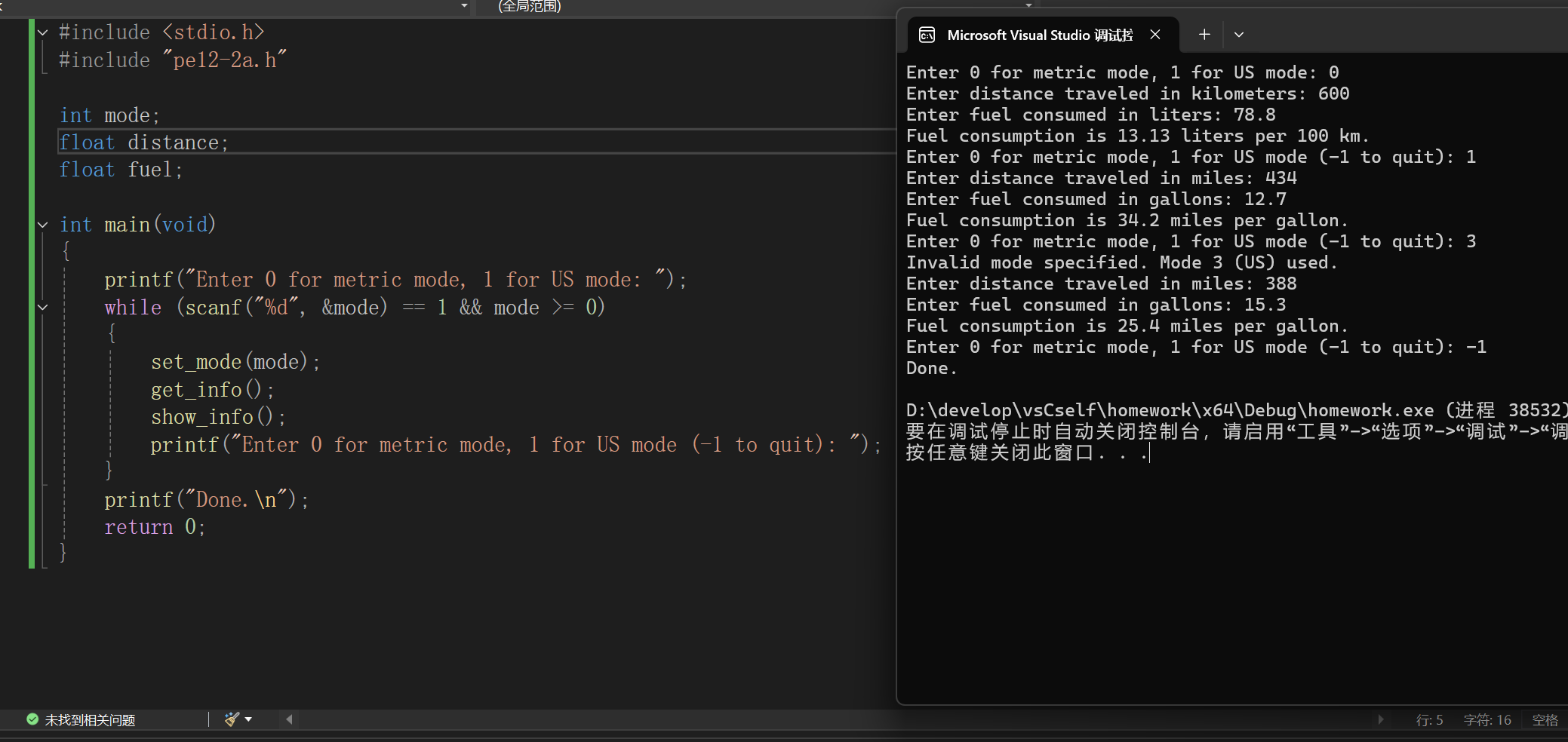Click the show_info(); call
1568x742 pixels.
coord(218,417)
